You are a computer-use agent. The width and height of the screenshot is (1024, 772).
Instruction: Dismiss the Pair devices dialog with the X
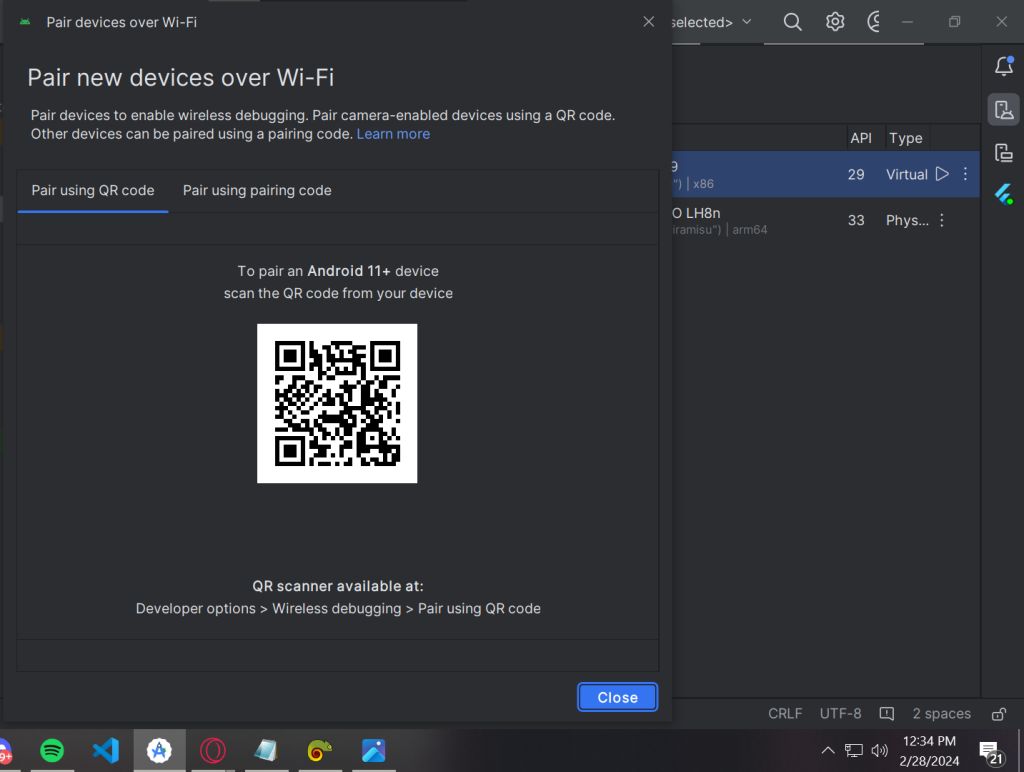[648, 22]
